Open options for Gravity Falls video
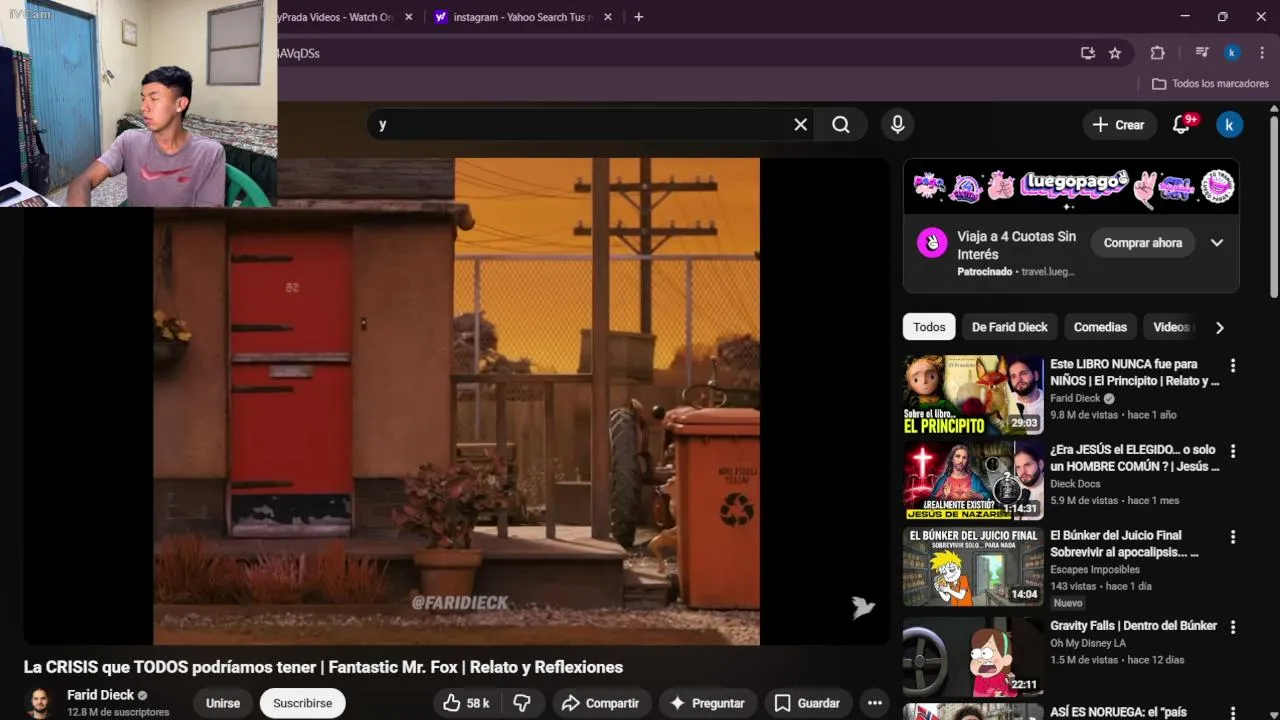The height and width of the screenshot is (720, 1280). pyautogui.click(x=1233, y=627)
